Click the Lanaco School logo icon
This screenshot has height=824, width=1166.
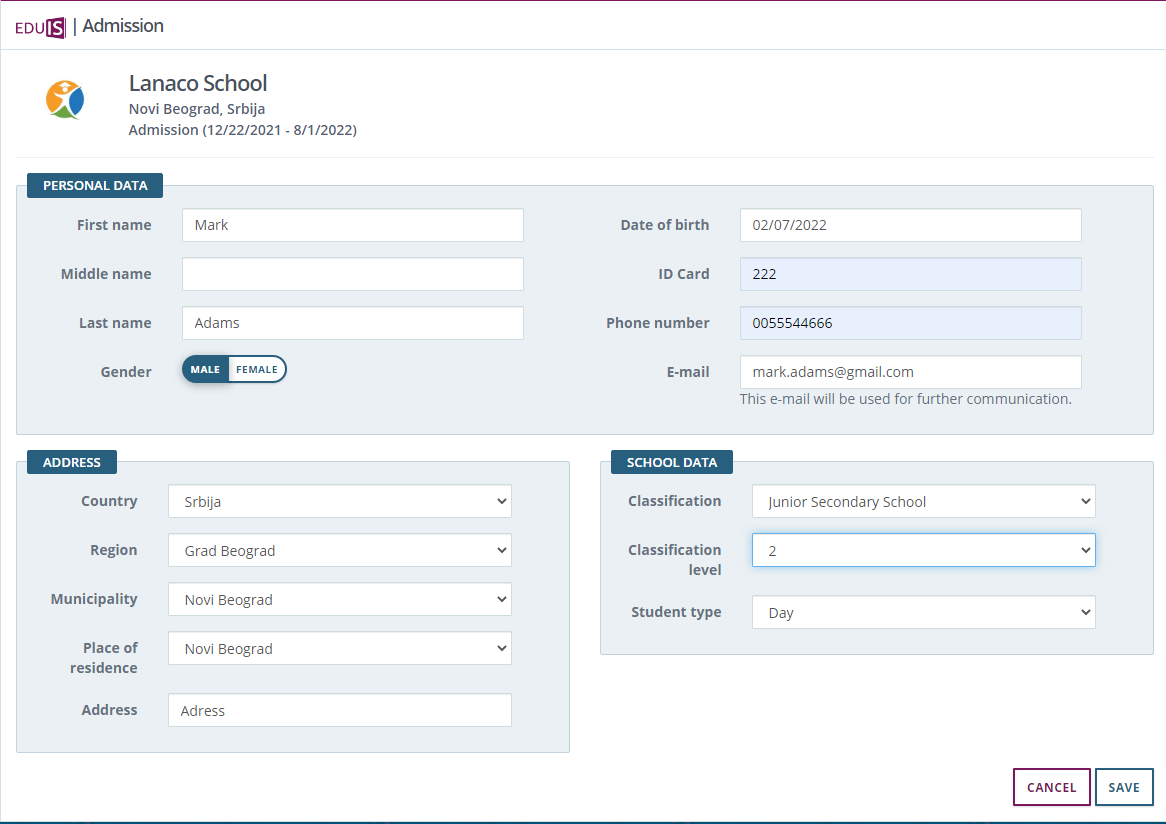(x=65, y=100)
